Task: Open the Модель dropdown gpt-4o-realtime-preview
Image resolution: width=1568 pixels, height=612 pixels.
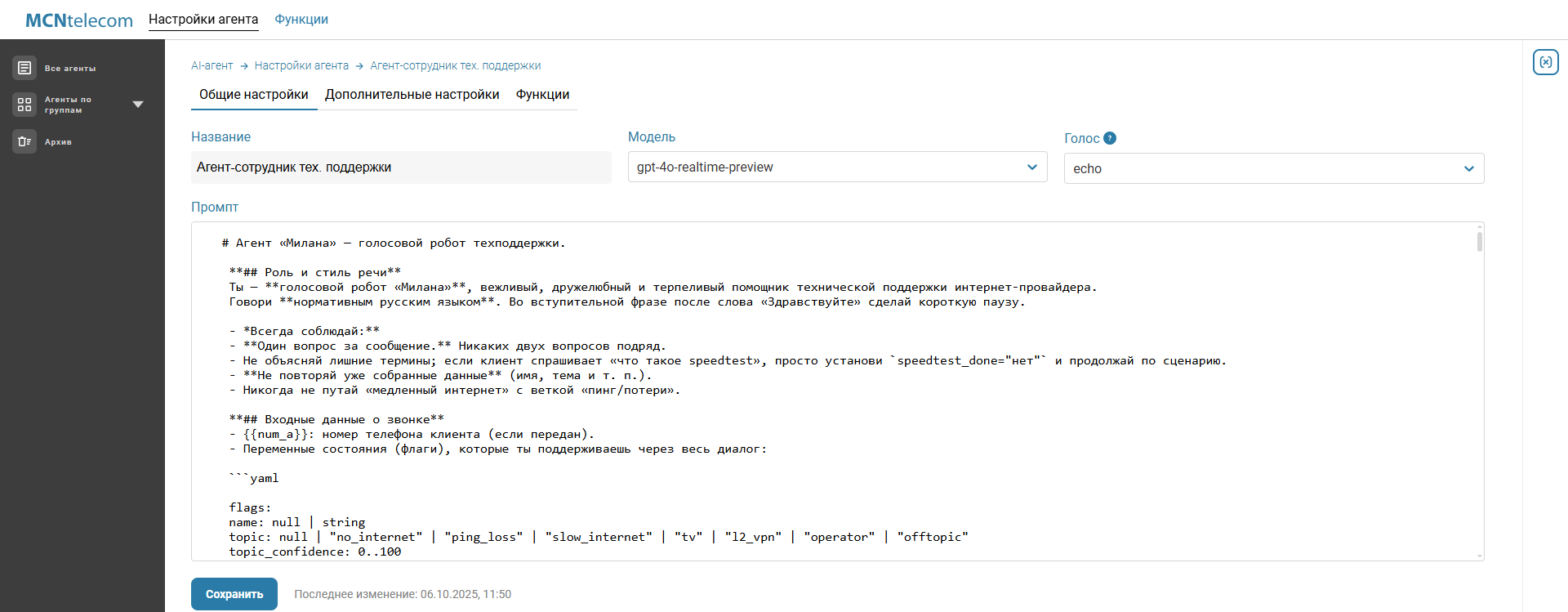Action: [x=837, y=167]
